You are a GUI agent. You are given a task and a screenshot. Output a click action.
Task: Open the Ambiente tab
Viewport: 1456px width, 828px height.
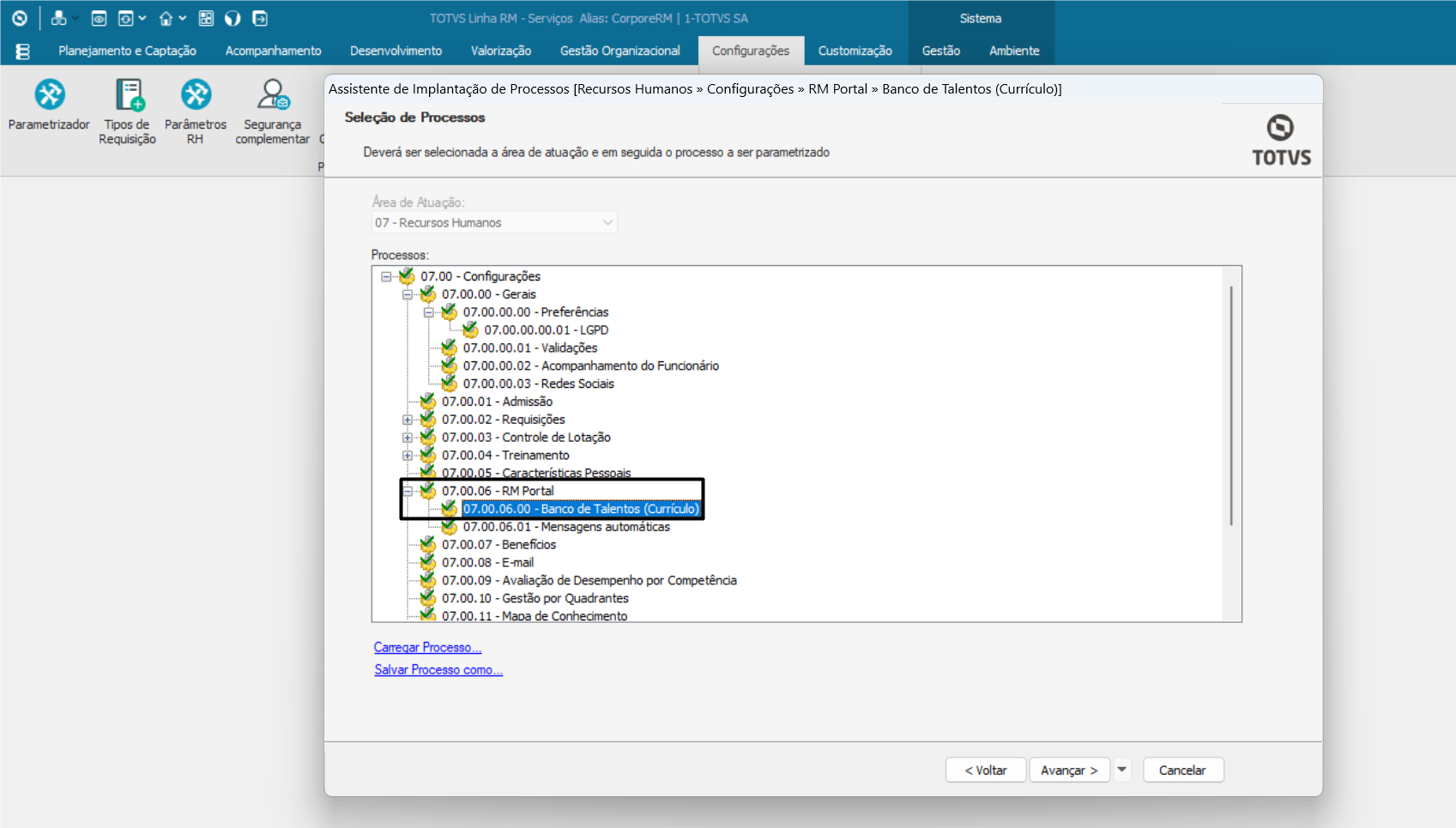[x=1014, y=51]
